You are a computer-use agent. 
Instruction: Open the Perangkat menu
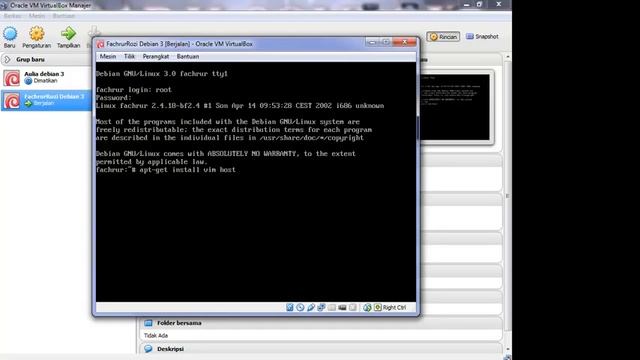(x=156, y=56)
